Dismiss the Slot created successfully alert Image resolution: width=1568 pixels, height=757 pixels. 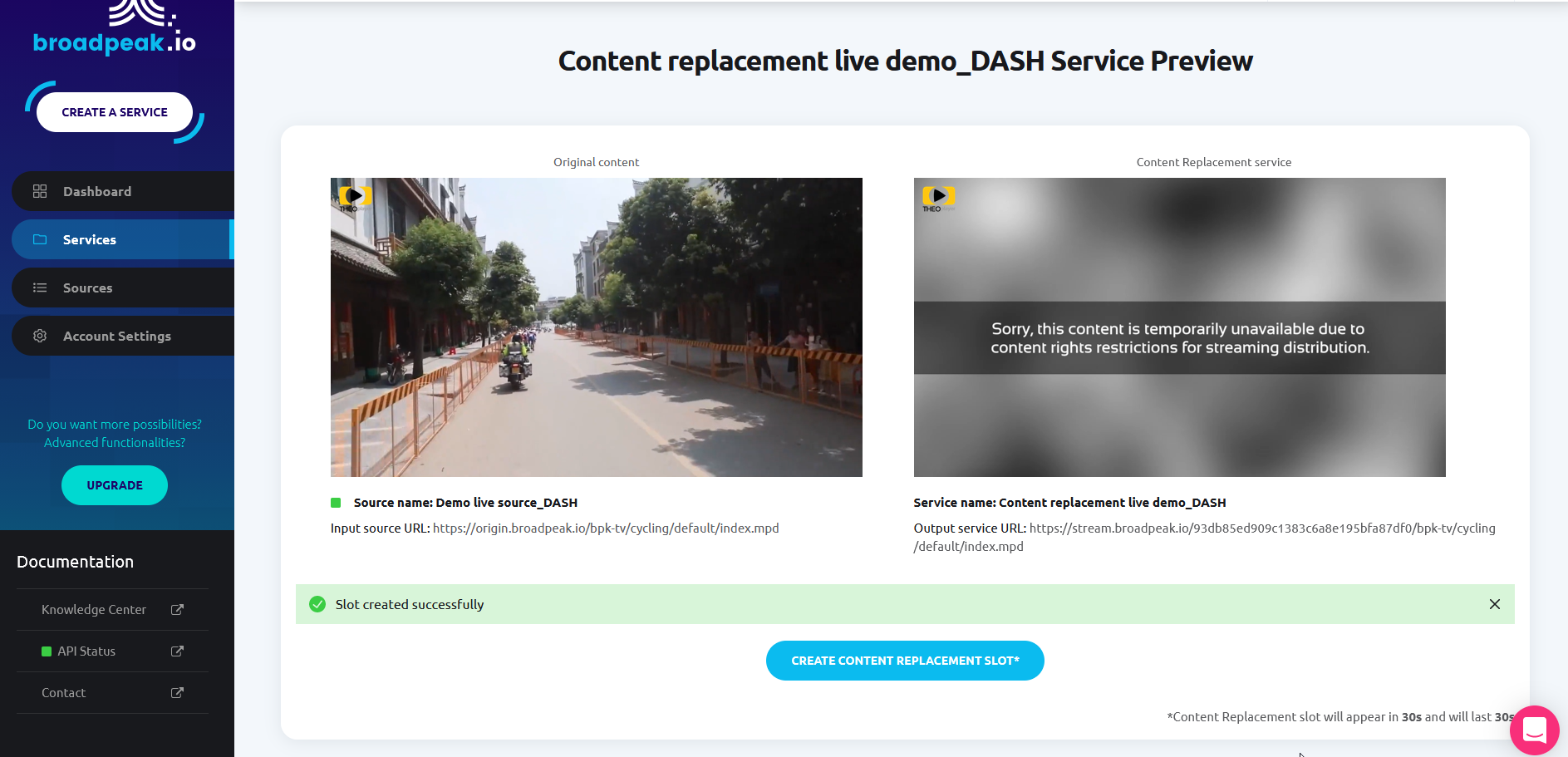pyautogui.click(x=1495, y=604)
